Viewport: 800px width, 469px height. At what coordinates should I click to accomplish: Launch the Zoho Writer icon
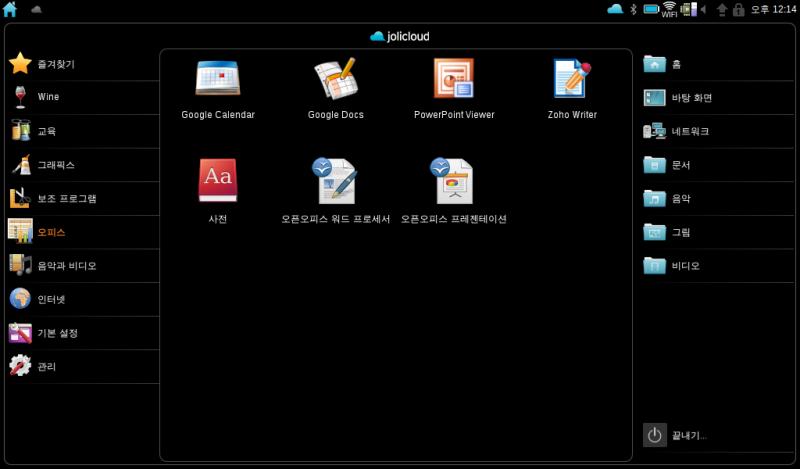click(x=572, y=78)
